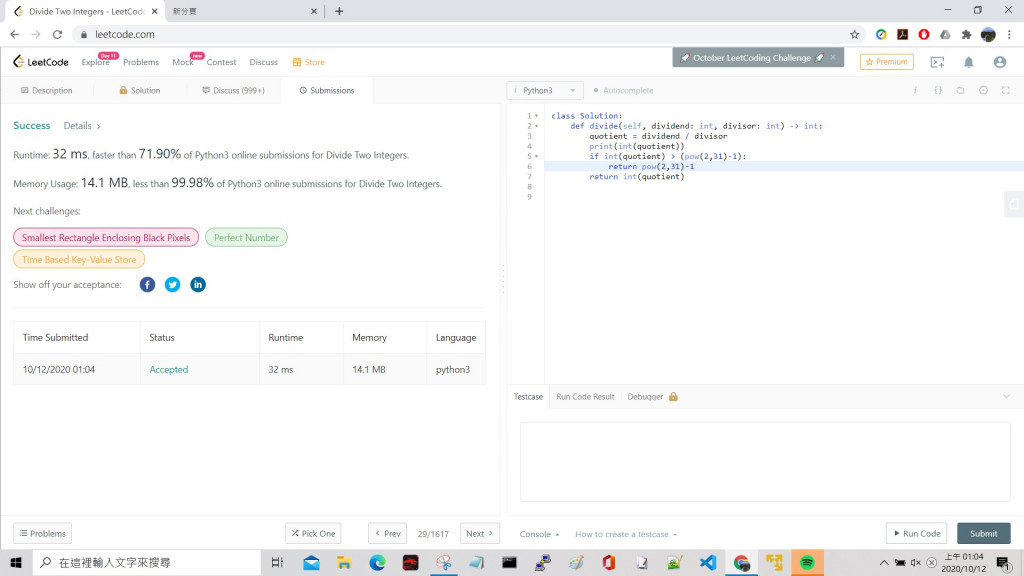This screenshot has height=576, width=1024.
Task: Click in the testcase input box
Action: coord(765,462)
